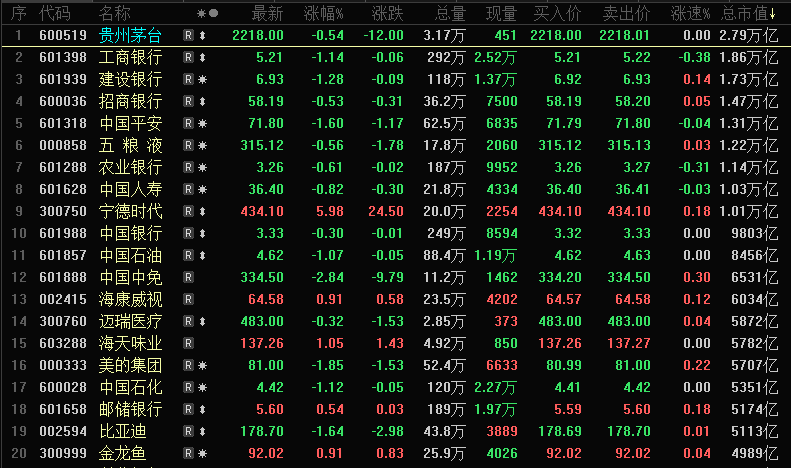The height and width of the screenshot is (468, 791).
Task: Select stock code 002594
Action: (x=63, y=431)
